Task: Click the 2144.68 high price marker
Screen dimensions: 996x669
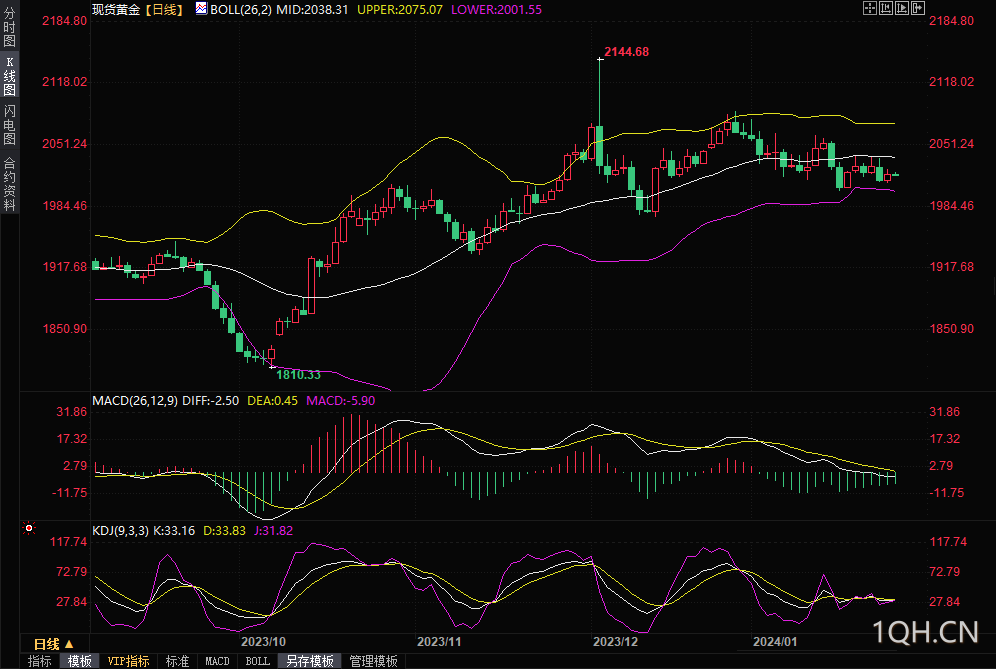Action: [x=626, y=52]
